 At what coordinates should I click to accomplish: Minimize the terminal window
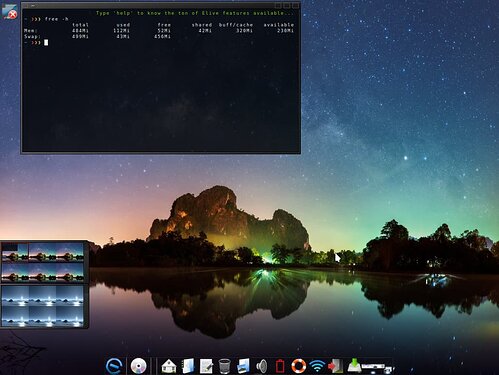(278, 6)
